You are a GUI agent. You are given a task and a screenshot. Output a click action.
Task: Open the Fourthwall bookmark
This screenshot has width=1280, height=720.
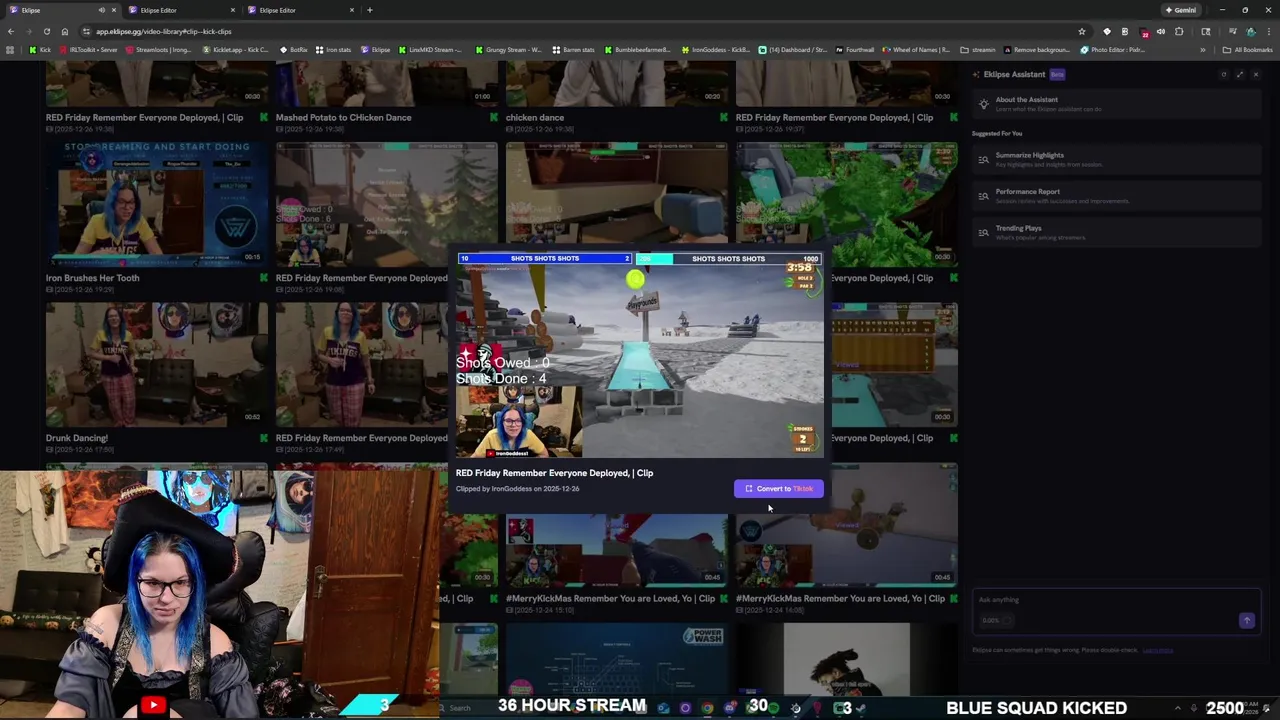854,50
